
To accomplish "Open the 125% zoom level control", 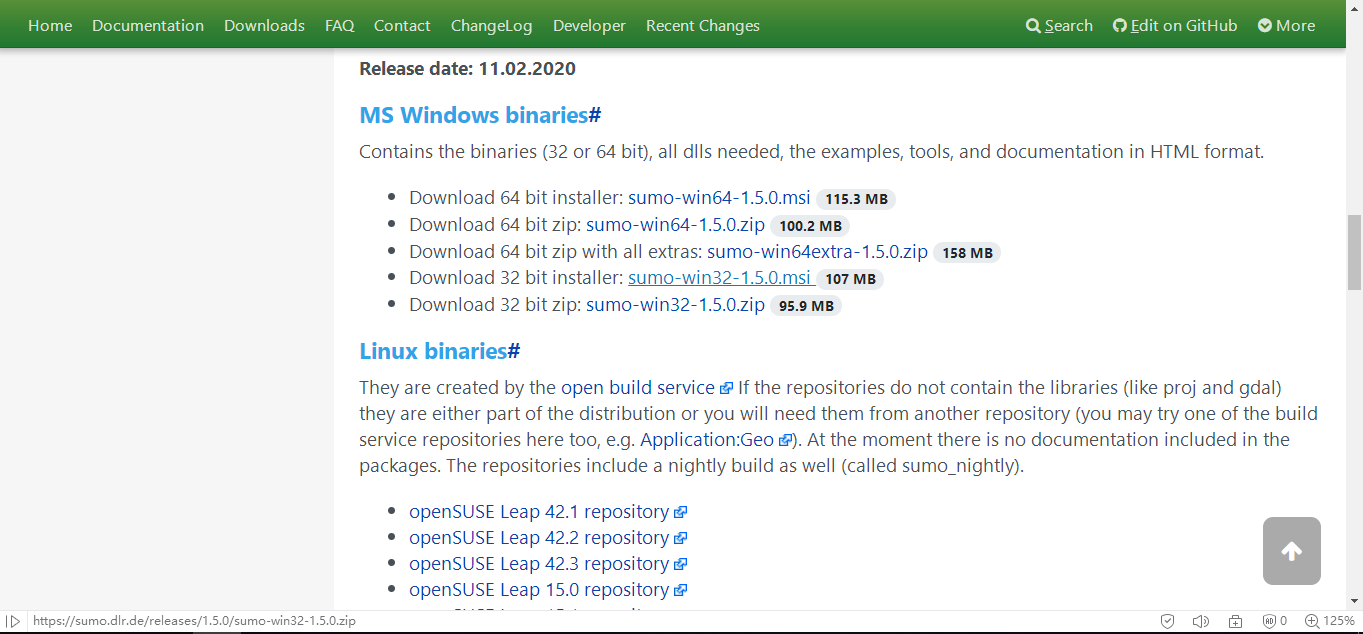I will tap(1330, 621).
